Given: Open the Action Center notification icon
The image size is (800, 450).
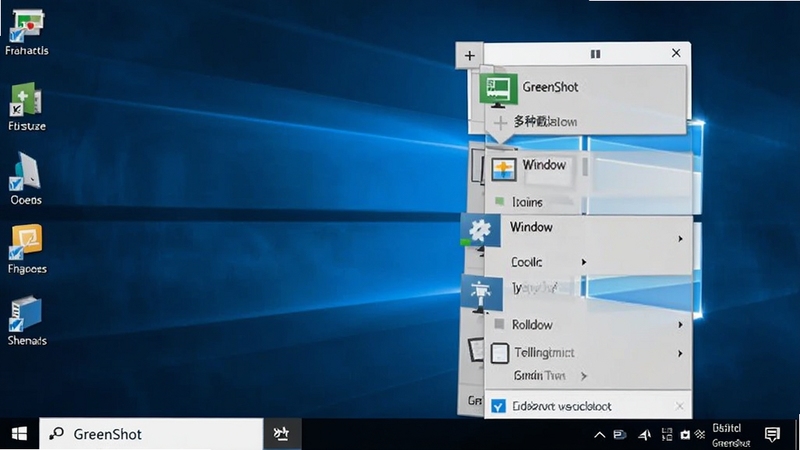Looking at the screenshot, I should tap(772, 435).
